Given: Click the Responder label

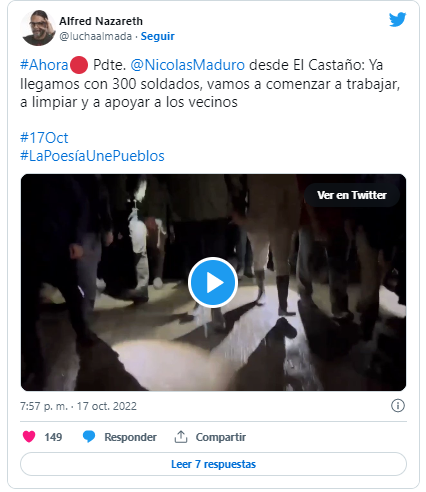Looking at the screenshot, I should click(130, 437).
